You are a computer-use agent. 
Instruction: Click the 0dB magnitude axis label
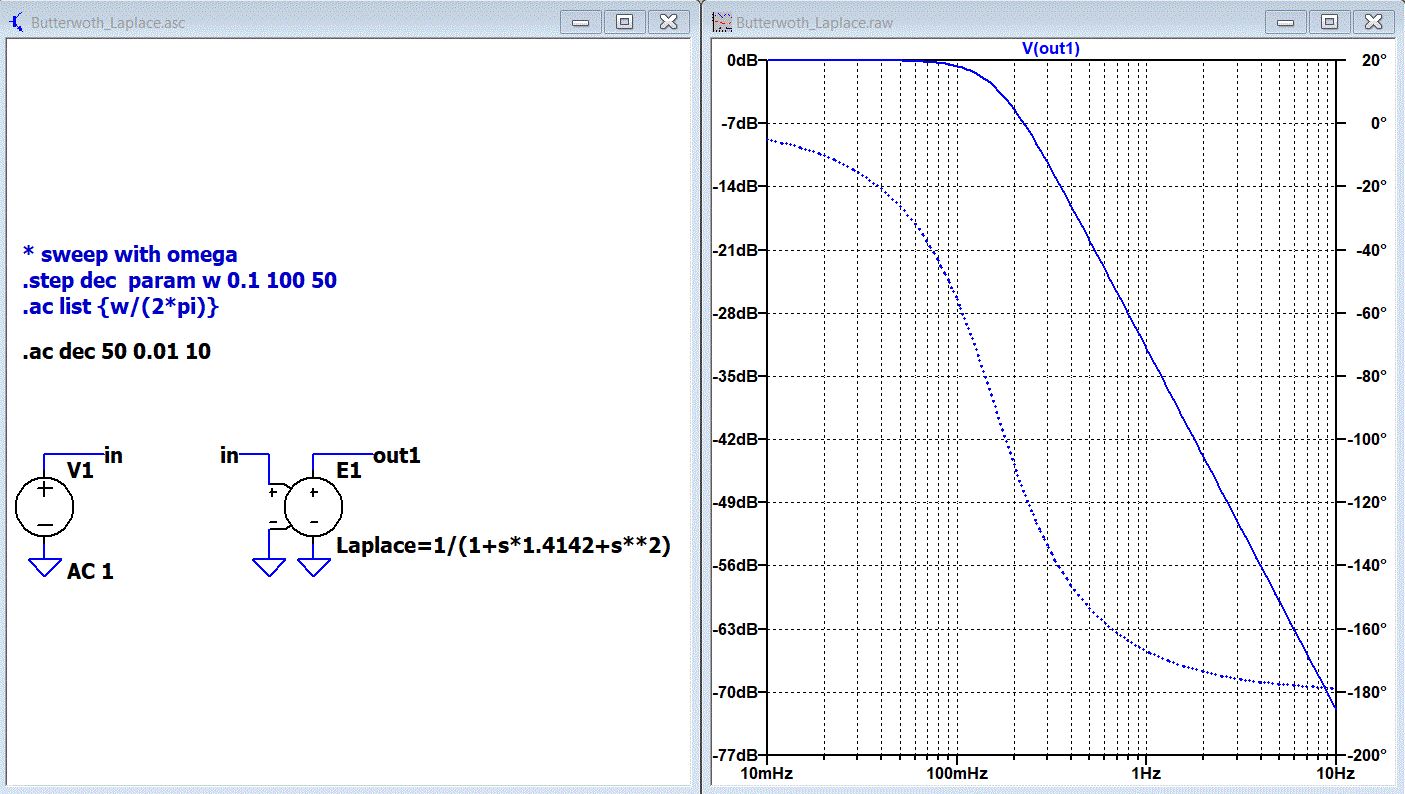click(741, 60)
